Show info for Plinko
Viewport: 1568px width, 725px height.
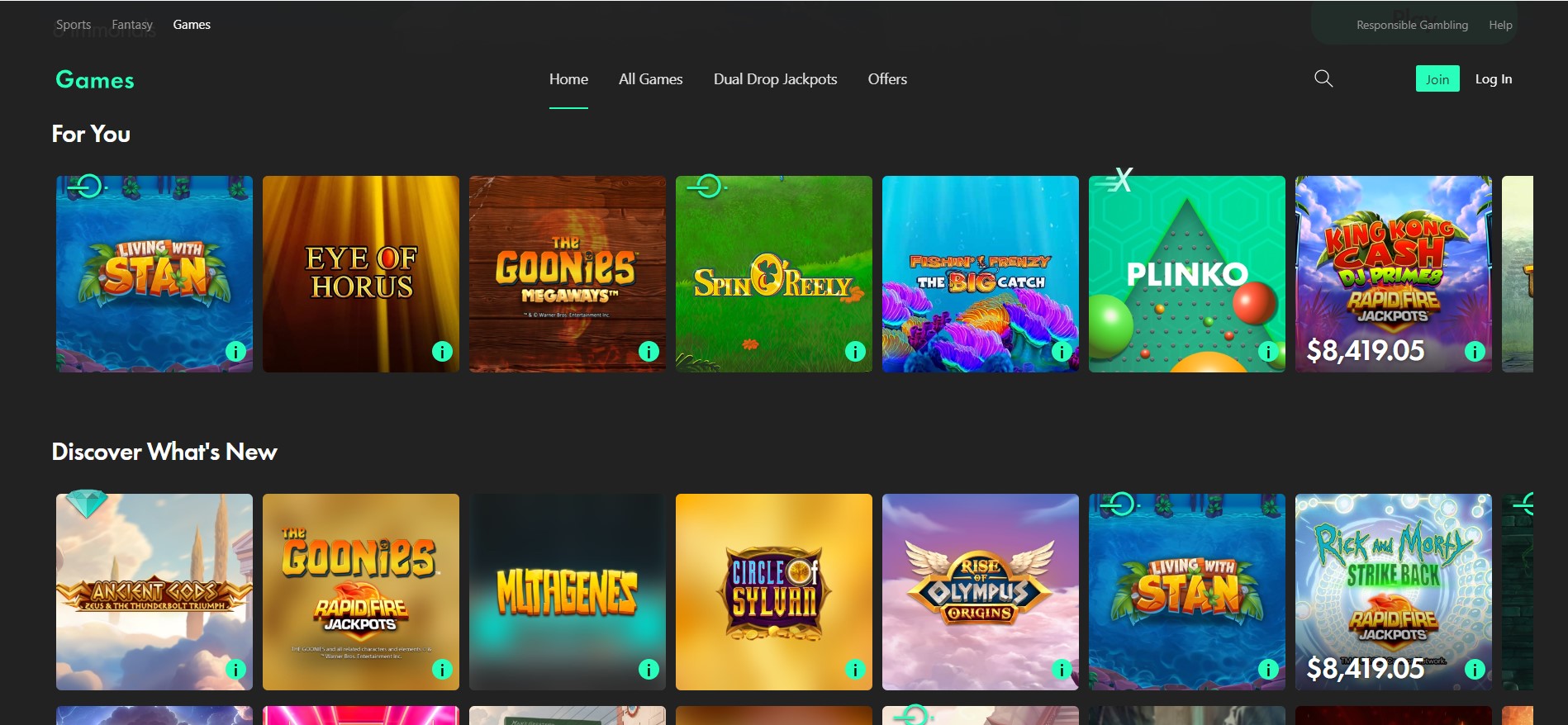coord(1268,352)
